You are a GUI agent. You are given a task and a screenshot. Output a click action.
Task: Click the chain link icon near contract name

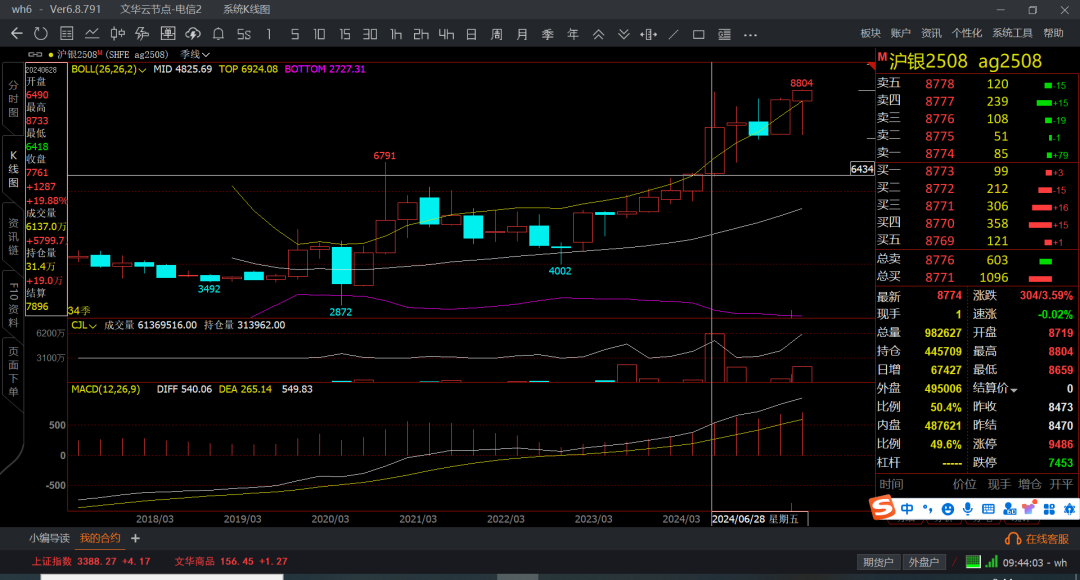[35, 54]
